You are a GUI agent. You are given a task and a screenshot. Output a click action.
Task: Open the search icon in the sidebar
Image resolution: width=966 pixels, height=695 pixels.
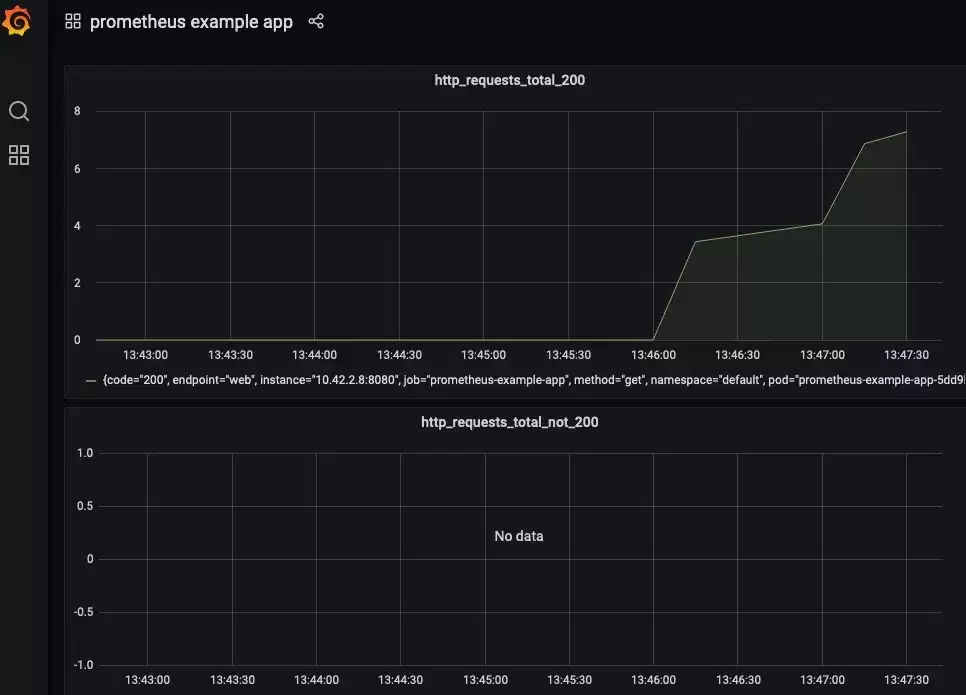pyautogui.click(x=18, y=111)
